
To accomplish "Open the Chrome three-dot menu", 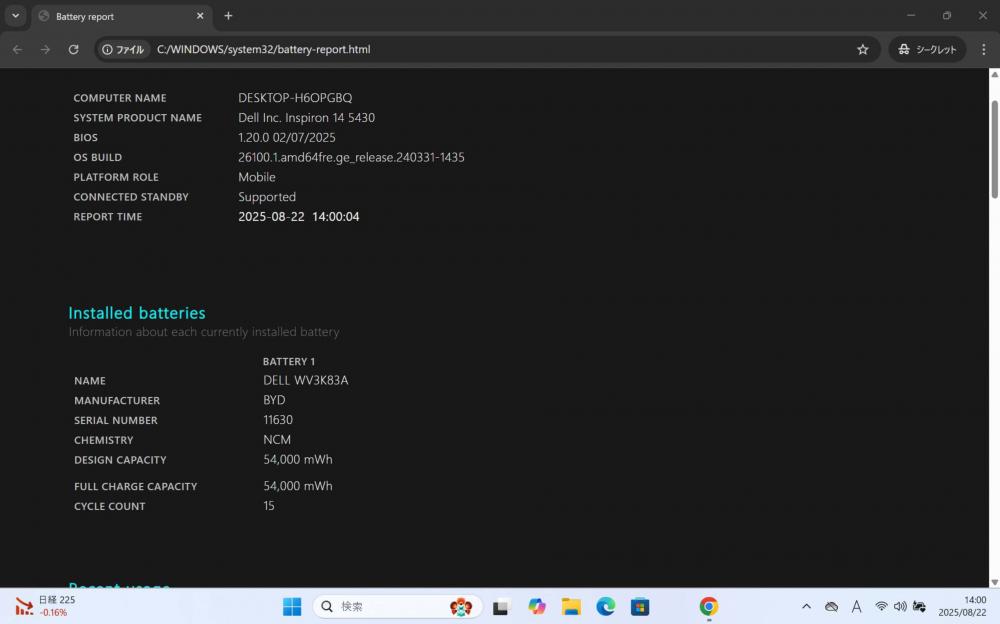I will (983, 49).
